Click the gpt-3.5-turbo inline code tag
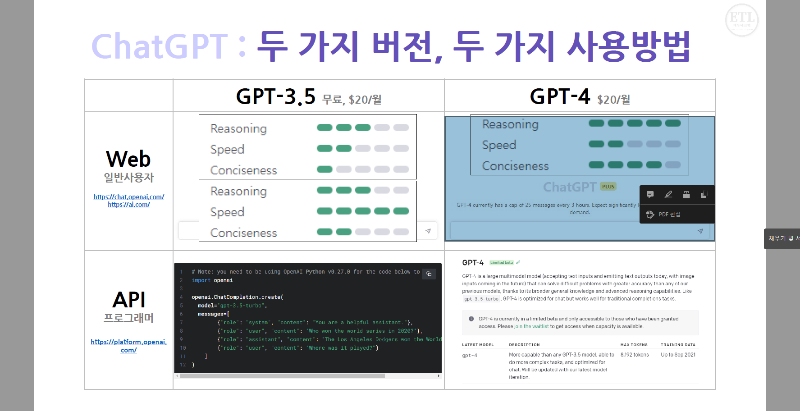 pos(482,300)
